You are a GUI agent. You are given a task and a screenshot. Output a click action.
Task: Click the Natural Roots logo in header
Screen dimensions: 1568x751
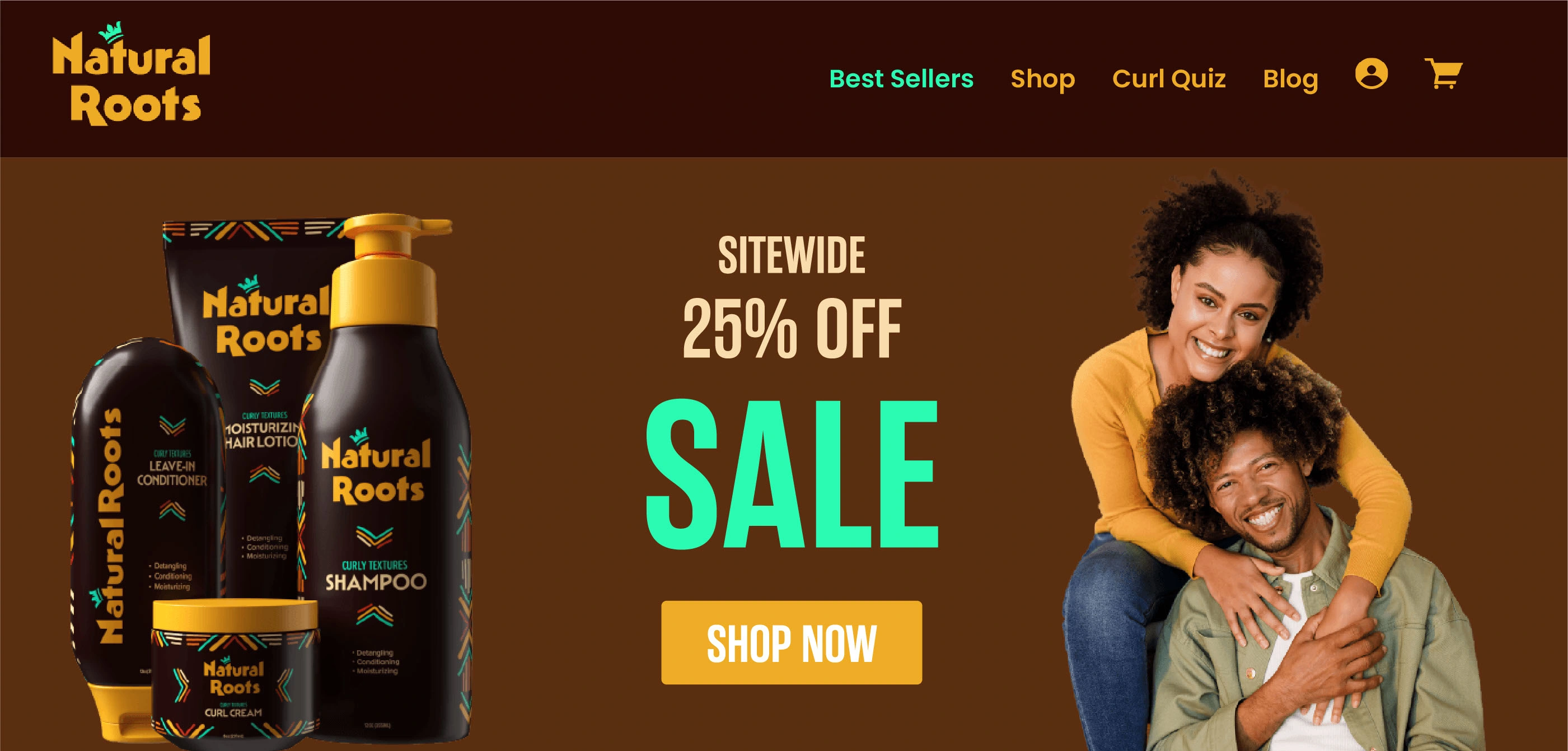[x=132, y=74]
